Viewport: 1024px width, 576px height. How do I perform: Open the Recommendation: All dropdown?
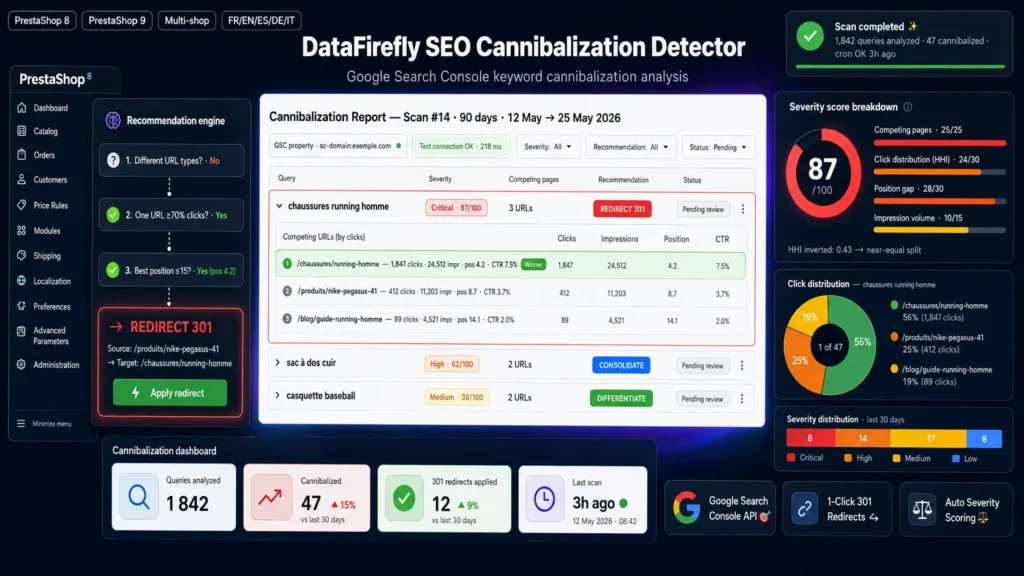(630, 147)
